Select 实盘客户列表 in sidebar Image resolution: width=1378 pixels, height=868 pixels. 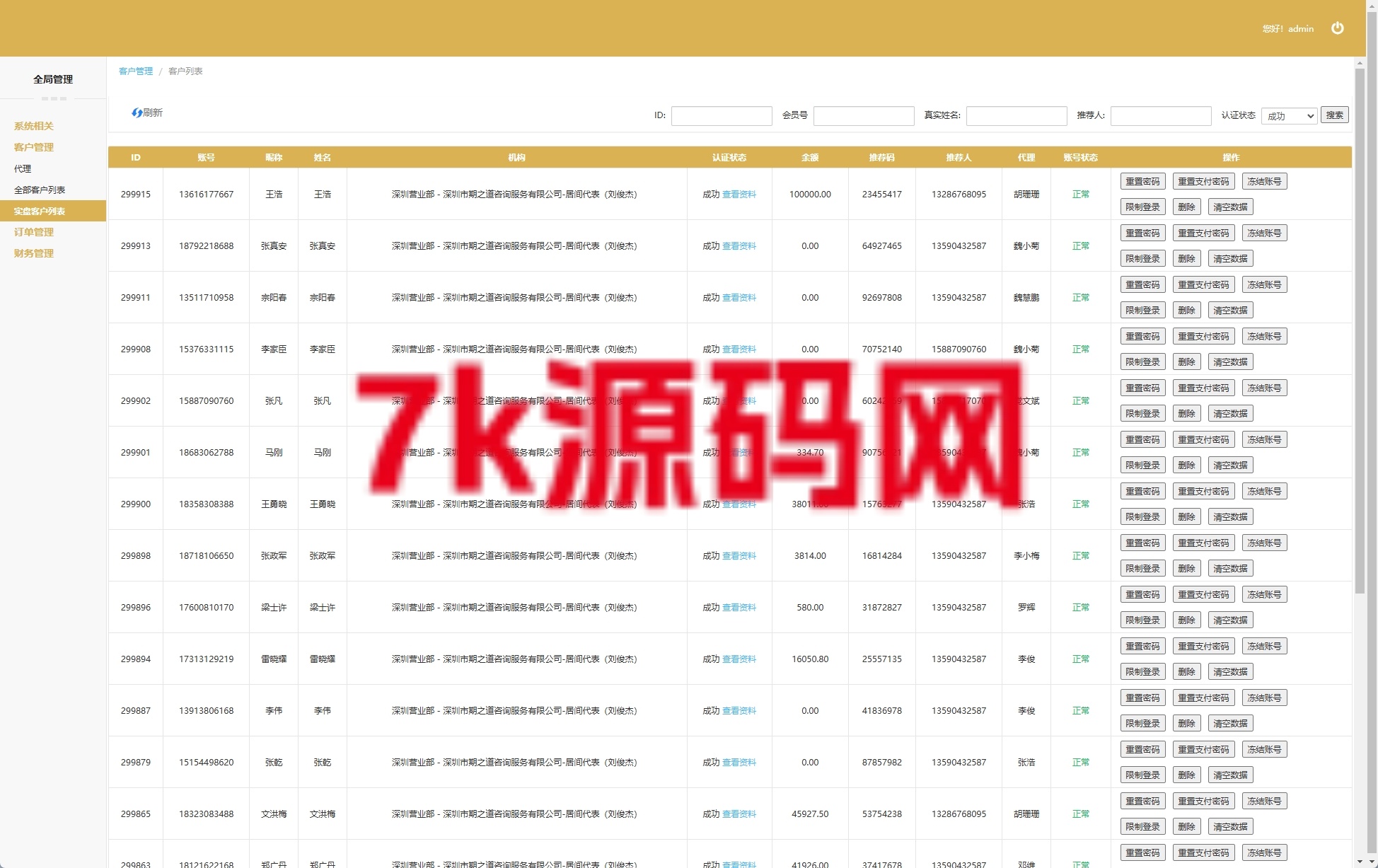tap(53, 211)
